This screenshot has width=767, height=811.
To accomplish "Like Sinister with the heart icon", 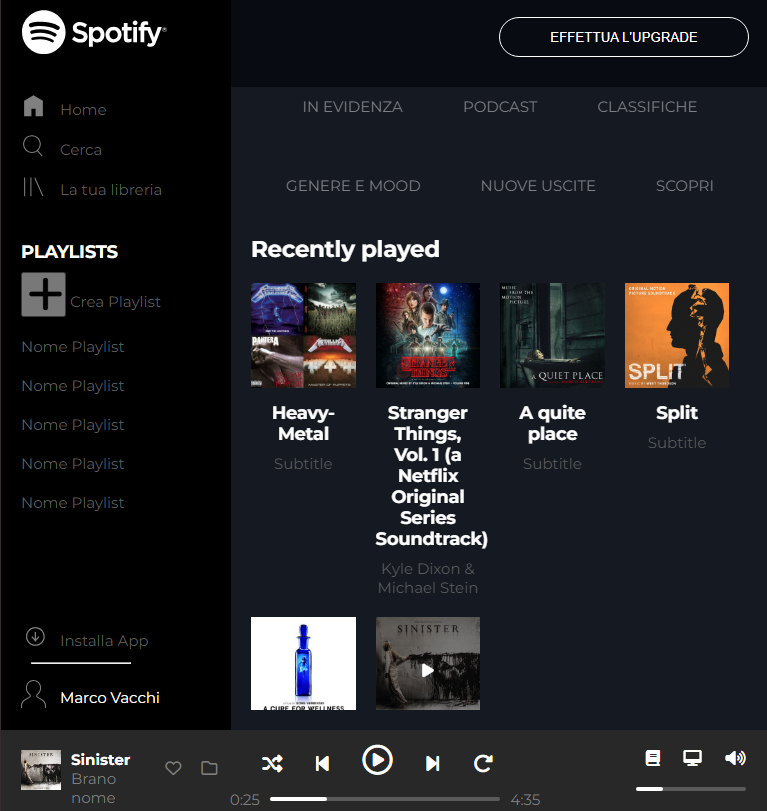I will click(173, 768).
